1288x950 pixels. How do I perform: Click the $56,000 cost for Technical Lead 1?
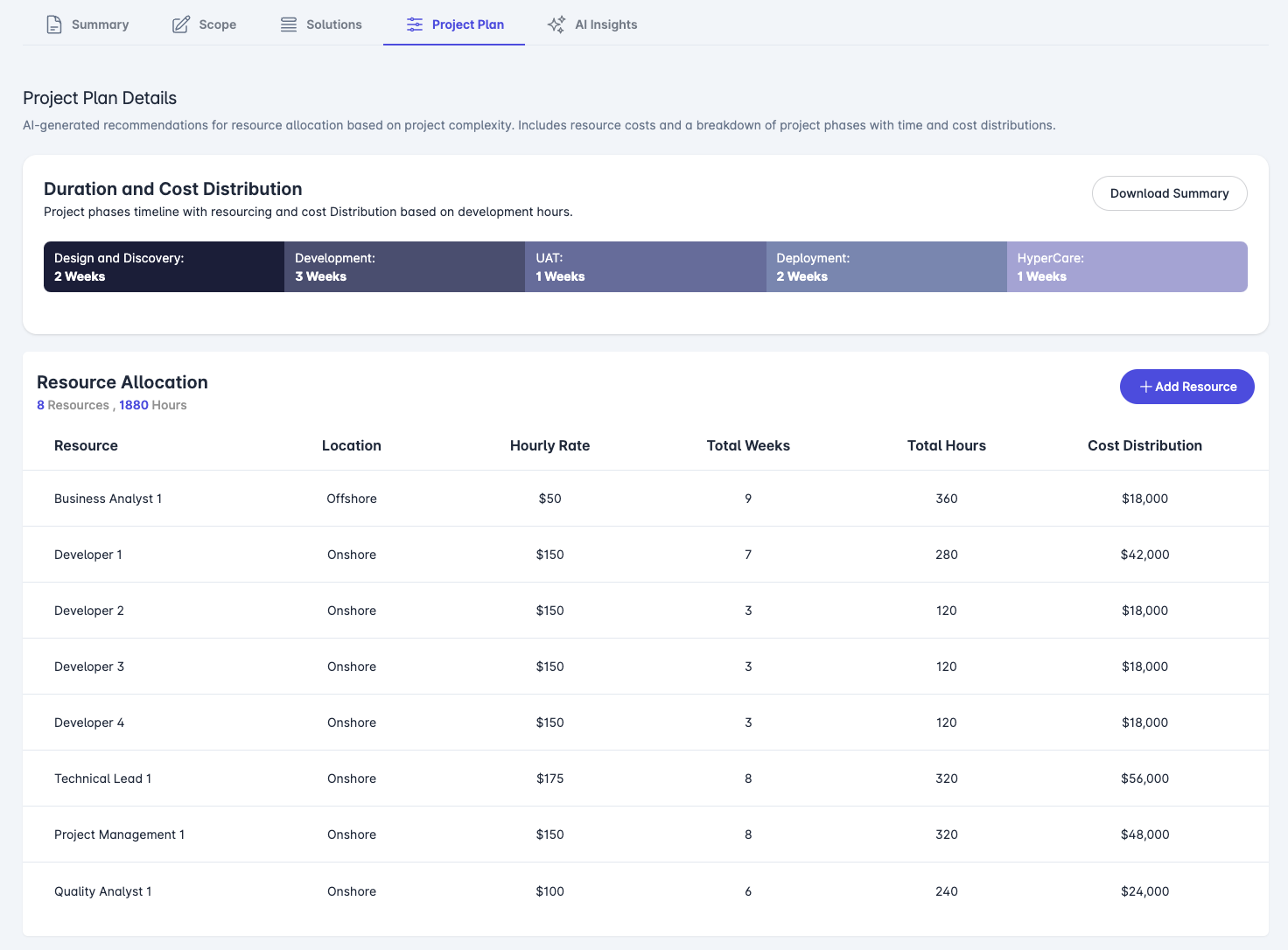point(1144,779)
